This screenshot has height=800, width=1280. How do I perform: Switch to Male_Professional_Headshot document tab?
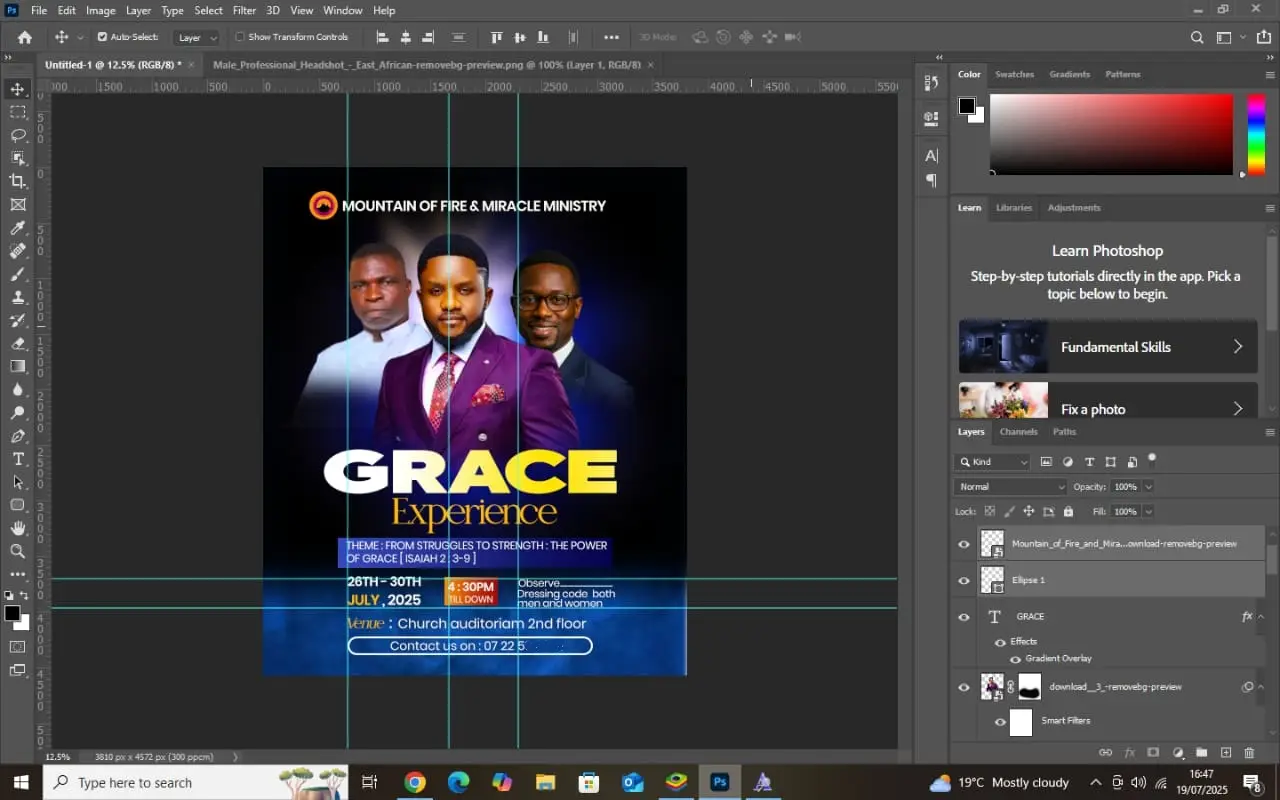pyautogui.click(x=427, y=64)
